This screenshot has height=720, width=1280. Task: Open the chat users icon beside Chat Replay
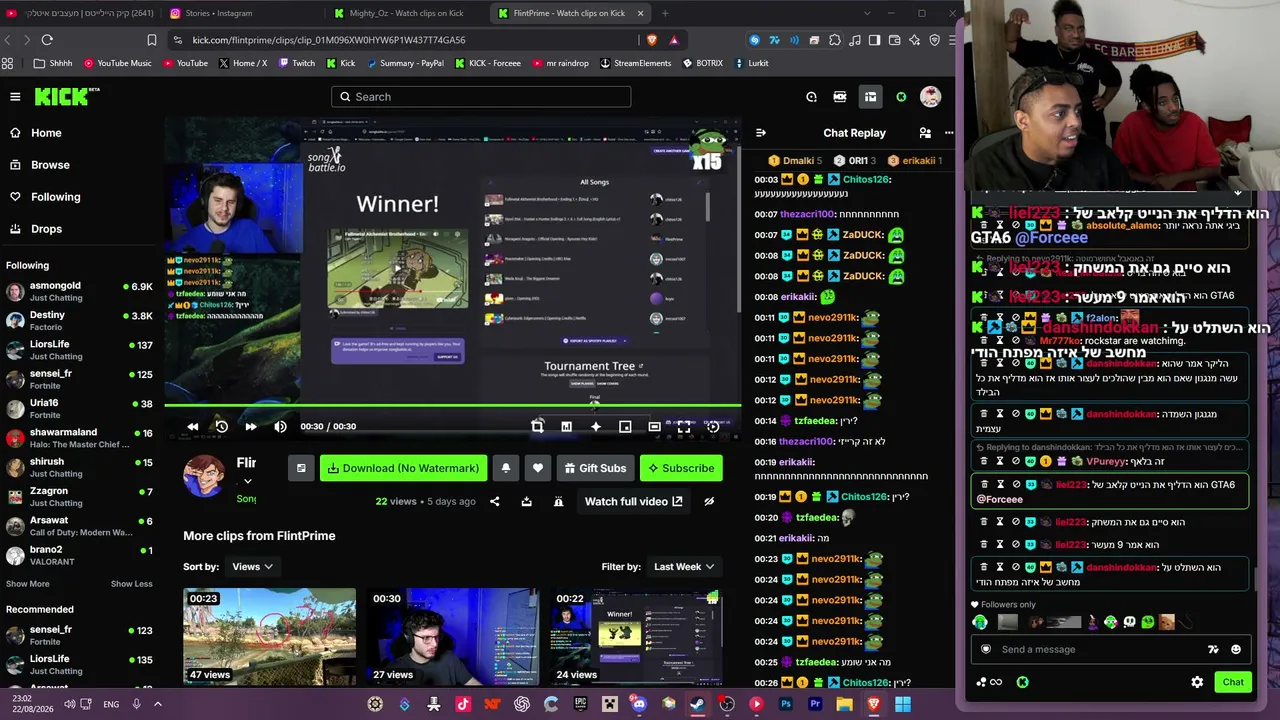925,133
